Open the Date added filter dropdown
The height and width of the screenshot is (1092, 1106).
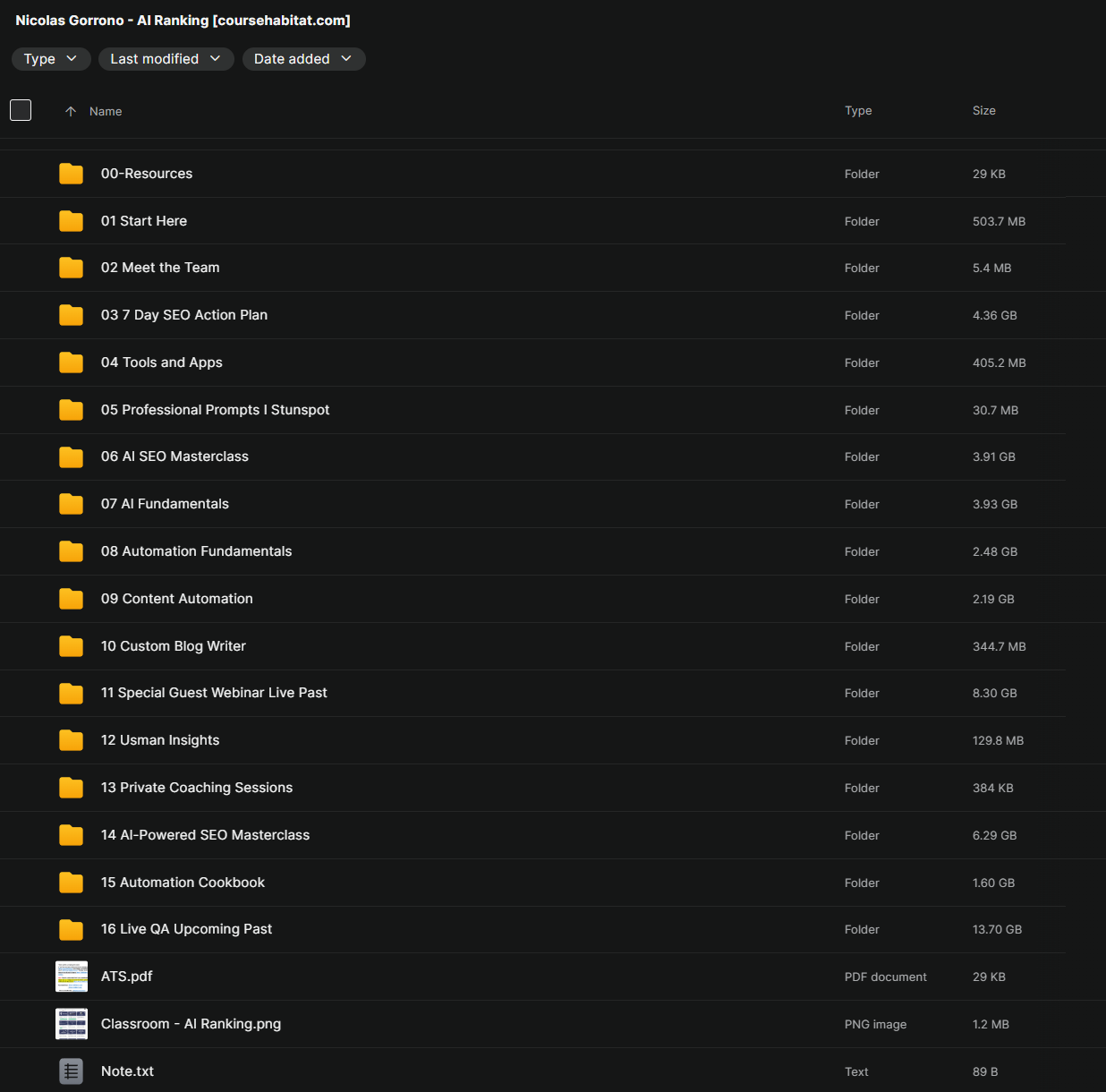pyautogui.click(x=303, y=59)
